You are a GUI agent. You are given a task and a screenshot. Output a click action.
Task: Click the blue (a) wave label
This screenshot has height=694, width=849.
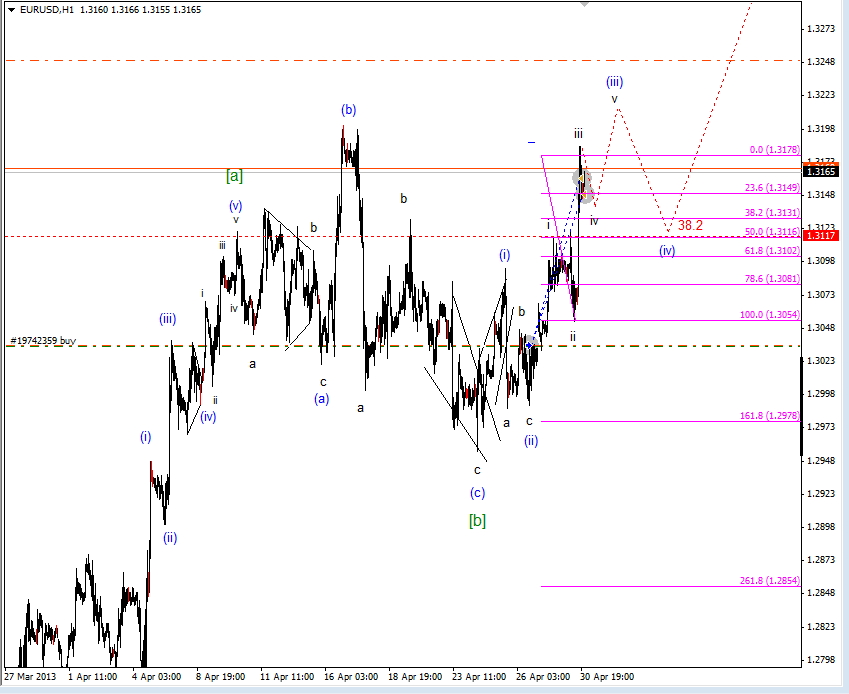322,399
